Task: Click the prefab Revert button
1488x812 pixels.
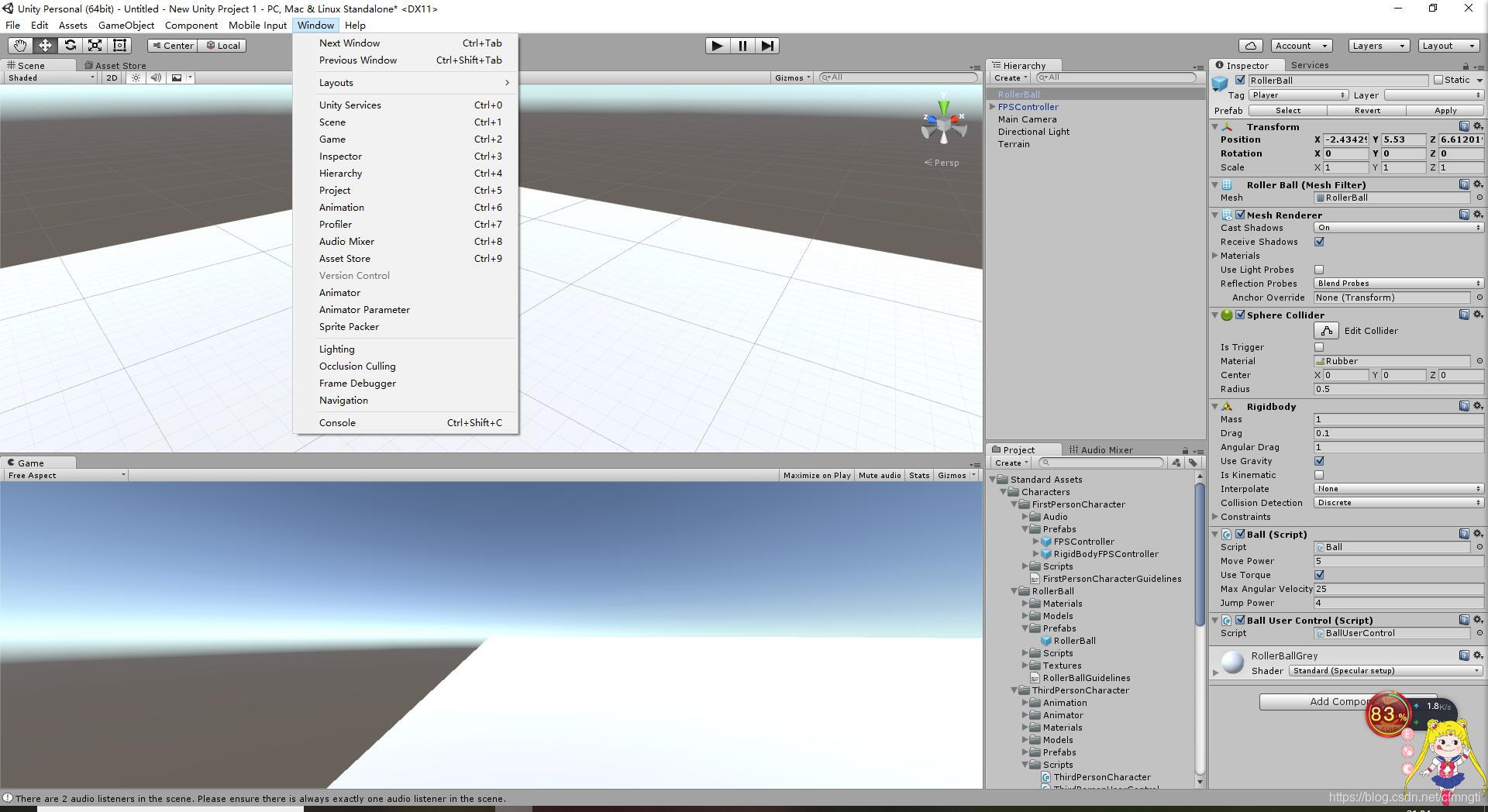Action: (1367, 111)
